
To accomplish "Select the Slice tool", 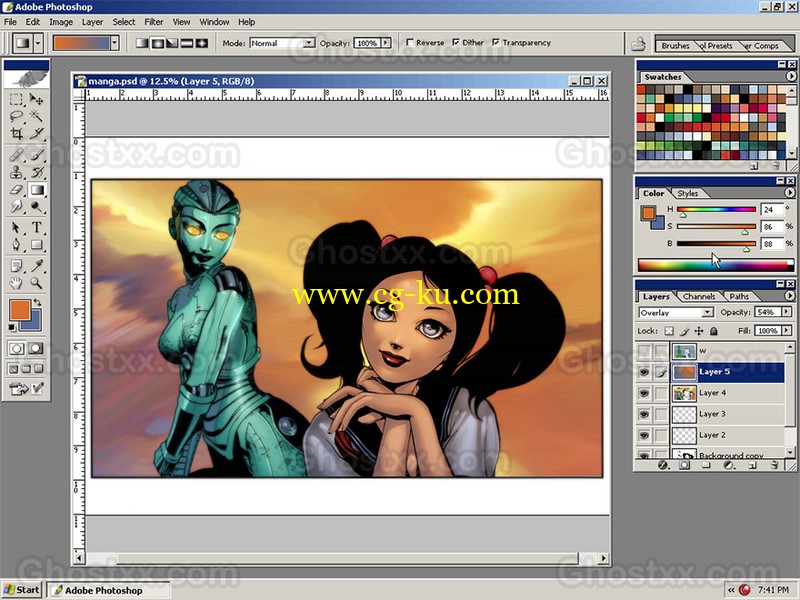I will [x=36, y=134].
